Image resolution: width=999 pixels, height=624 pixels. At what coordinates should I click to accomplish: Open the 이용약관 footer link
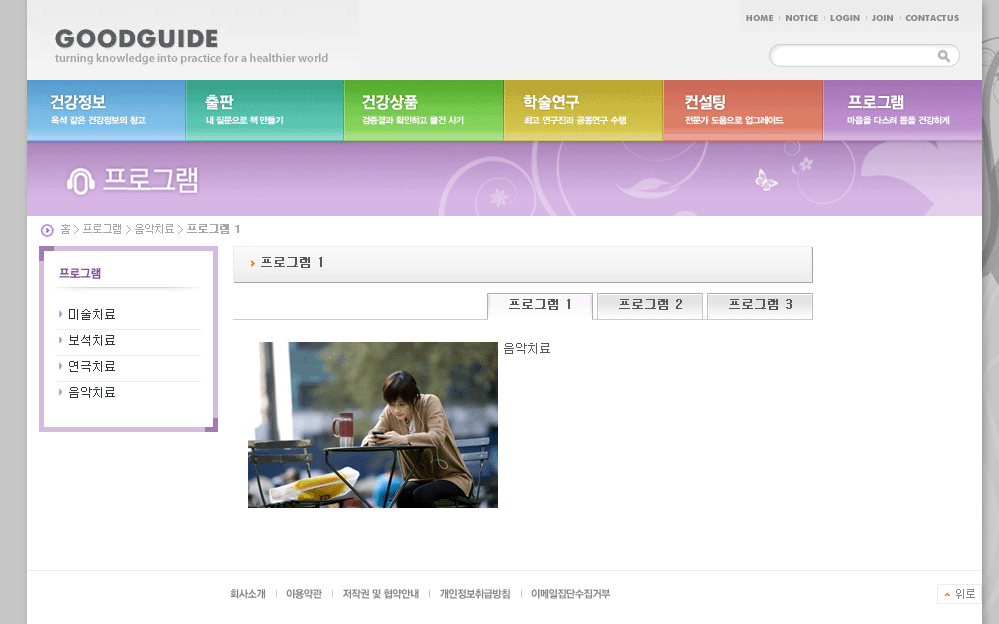304,594
